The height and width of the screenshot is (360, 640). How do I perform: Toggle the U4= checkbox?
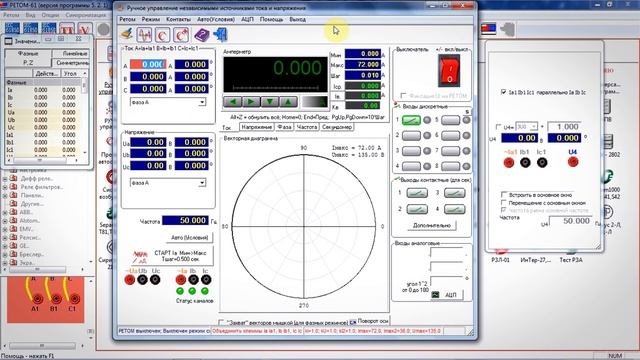[498, 127]
